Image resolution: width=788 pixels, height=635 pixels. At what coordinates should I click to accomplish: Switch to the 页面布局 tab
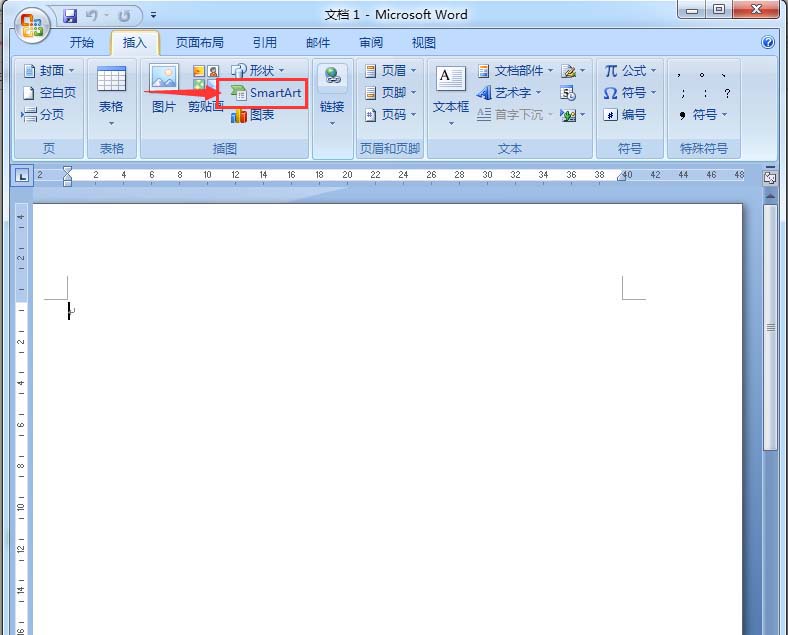[200, 43]
